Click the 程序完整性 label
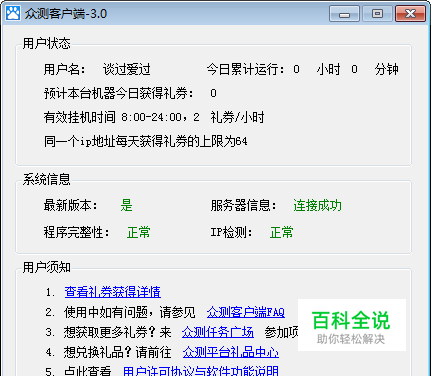 [76, 232]
